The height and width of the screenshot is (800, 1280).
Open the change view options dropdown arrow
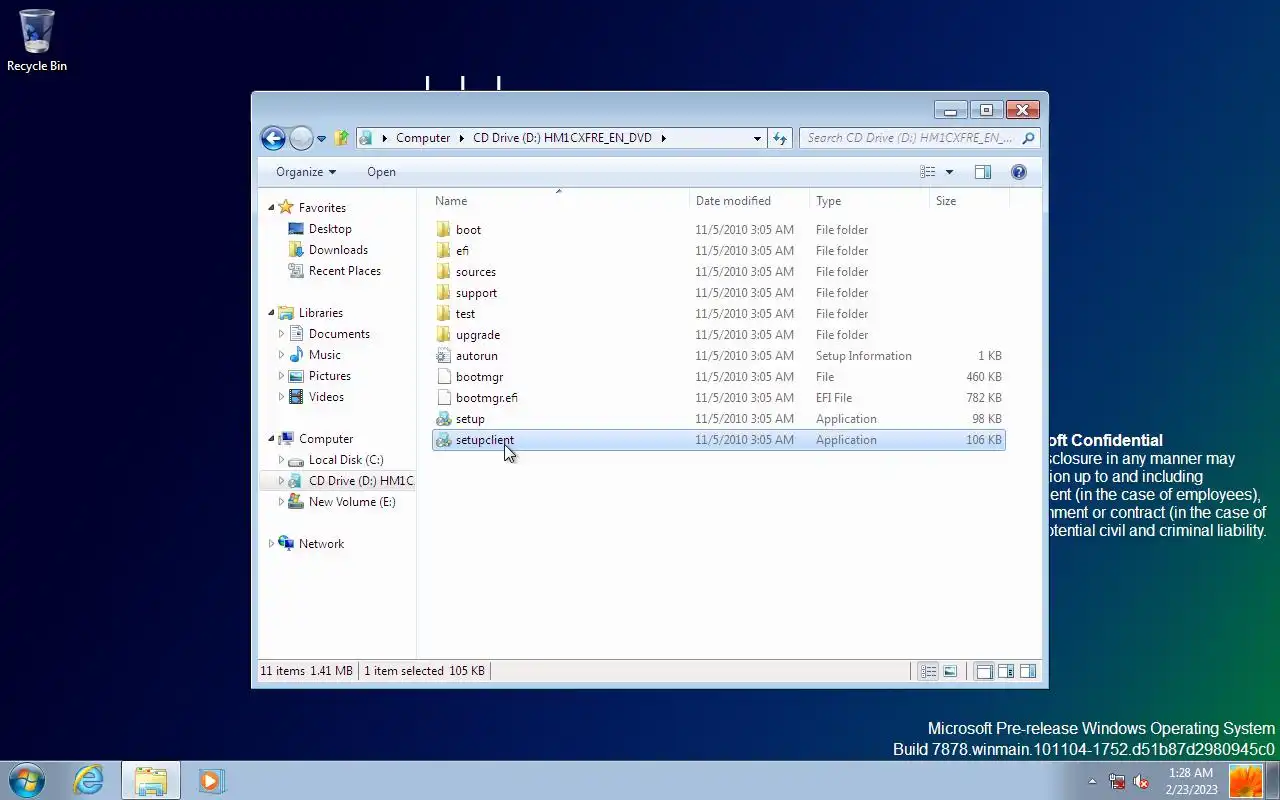tap(949, 172)
